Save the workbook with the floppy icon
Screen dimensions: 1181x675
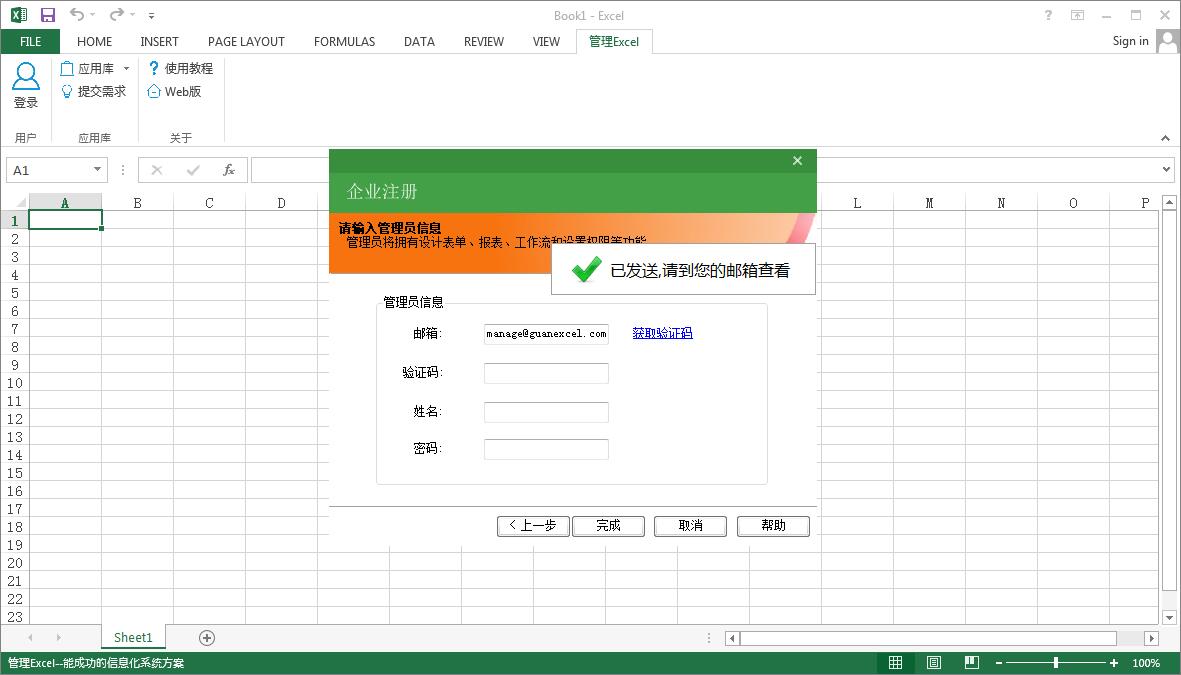(47, 15)
